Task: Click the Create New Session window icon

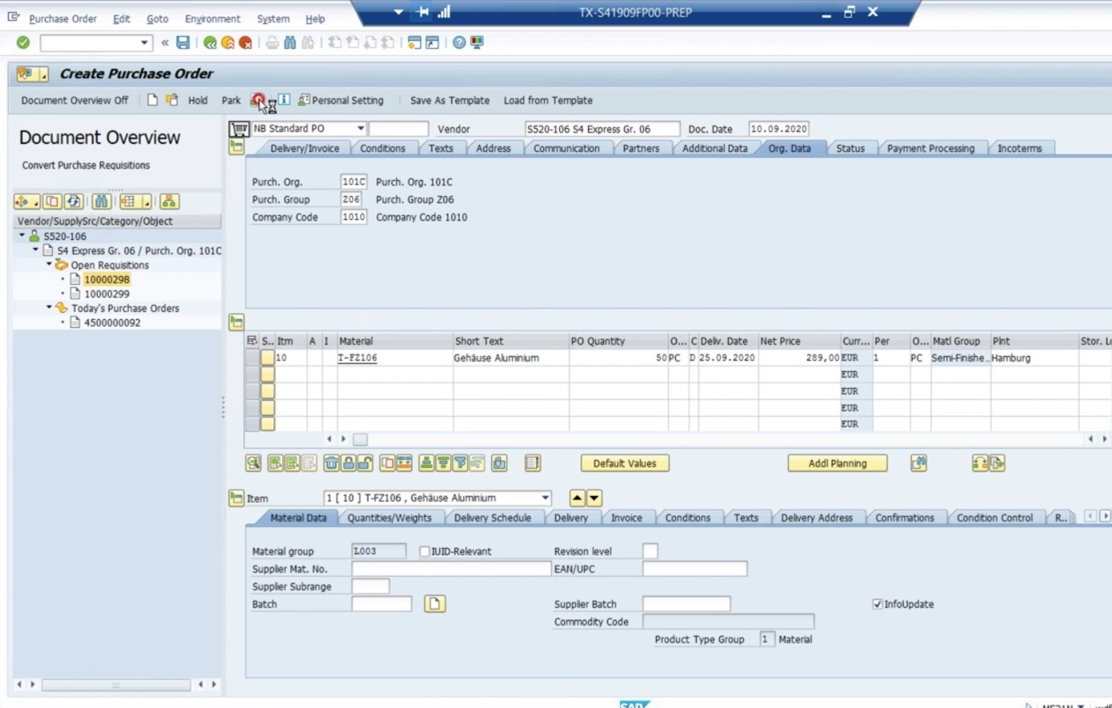Action: coord(414,43)
